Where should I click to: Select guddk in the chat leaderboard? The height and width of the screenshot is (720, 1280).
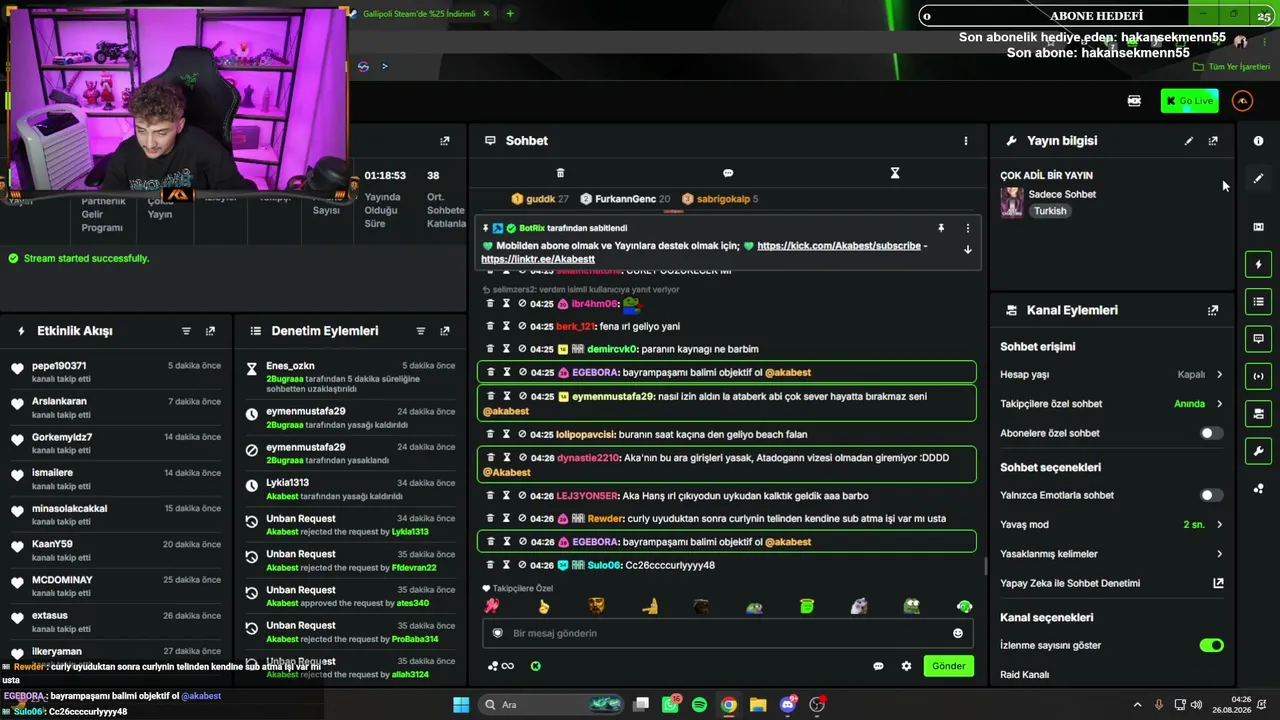click(538, 199)
